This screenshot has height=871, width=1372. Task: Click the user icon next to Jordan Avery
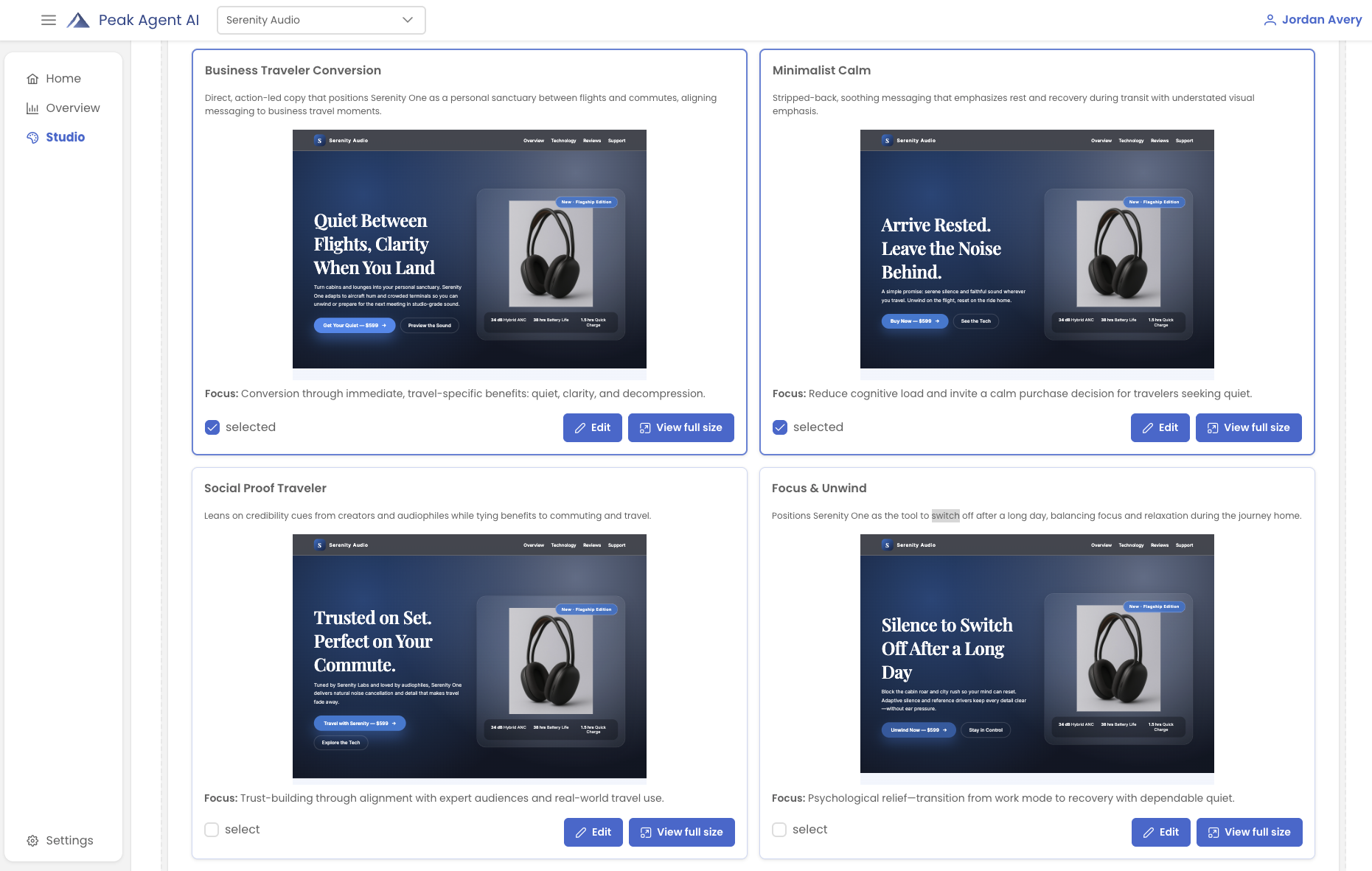pos(1270,20)
